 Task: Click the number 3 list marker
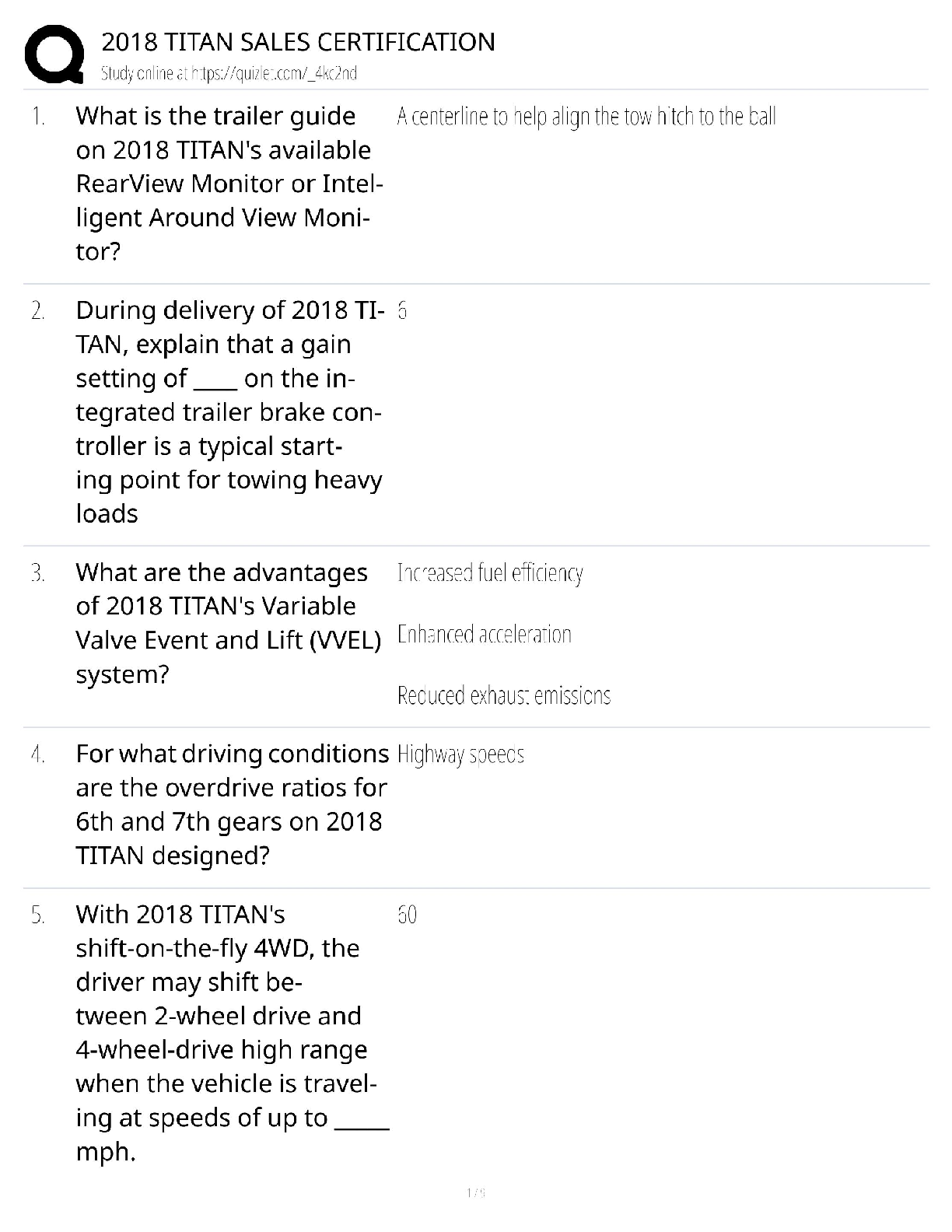point(37,573)
